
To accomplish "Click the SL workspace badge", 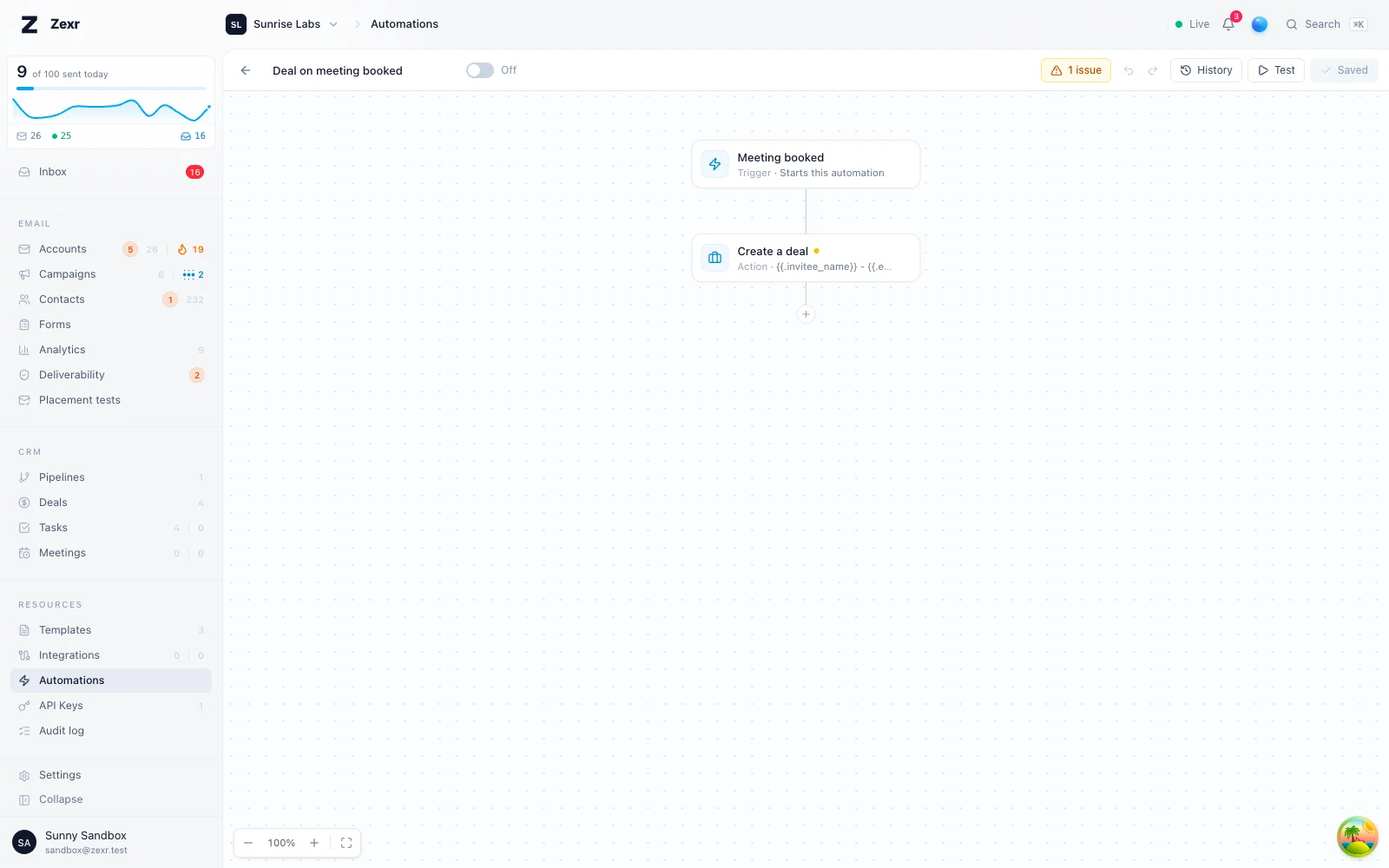I will click(x=236, y=24).
